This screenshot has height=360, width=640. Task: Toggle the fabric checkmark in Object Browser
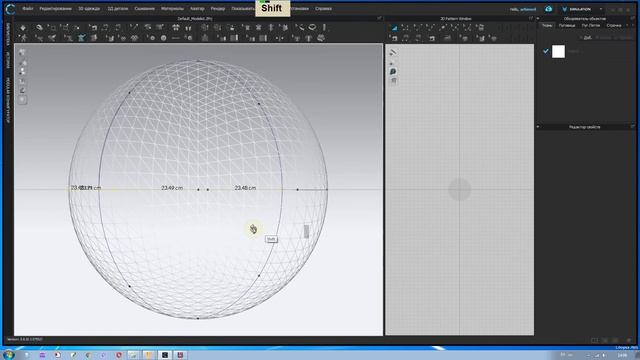point(546,51)
